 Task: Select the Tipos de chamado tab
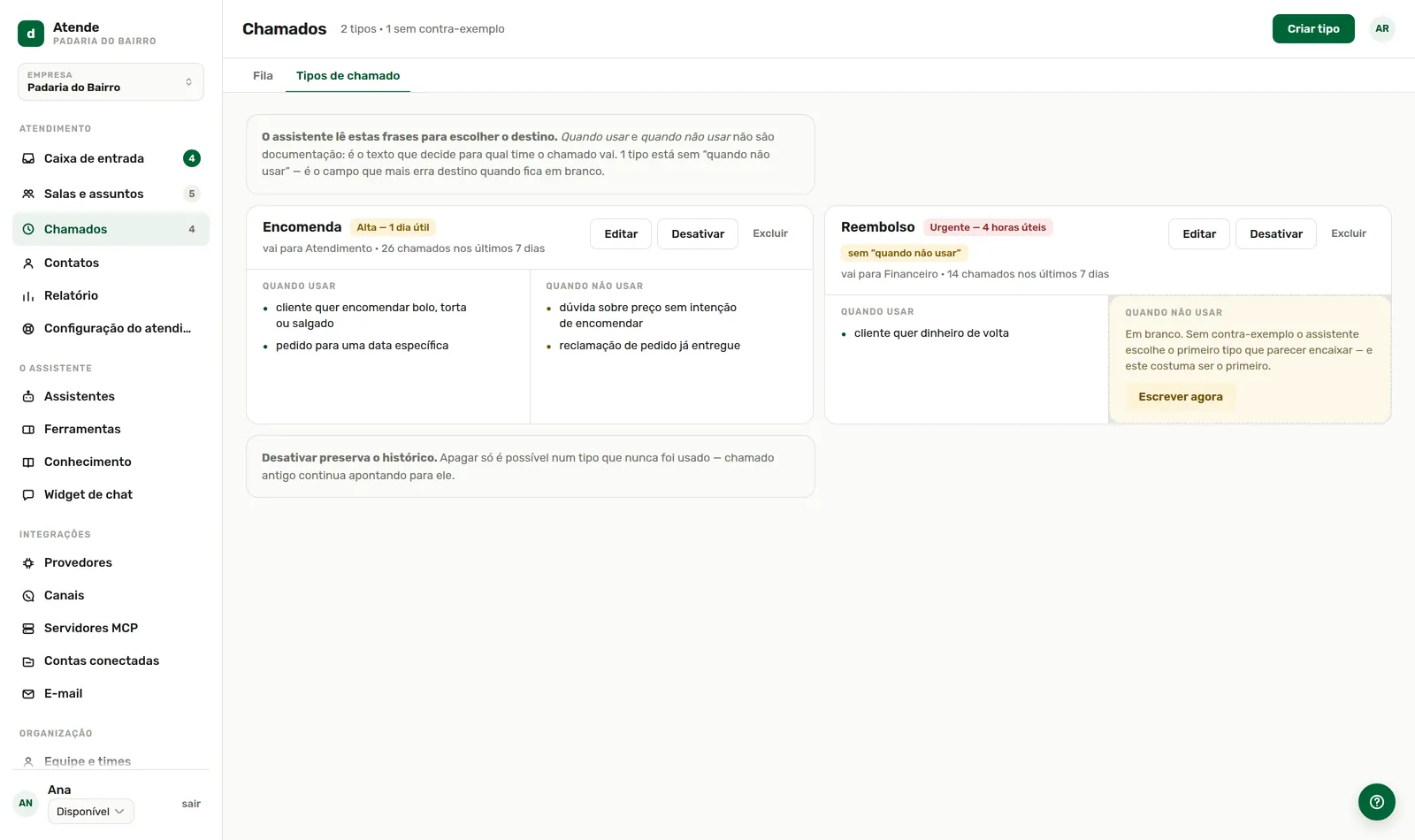(x=348, y=75)
